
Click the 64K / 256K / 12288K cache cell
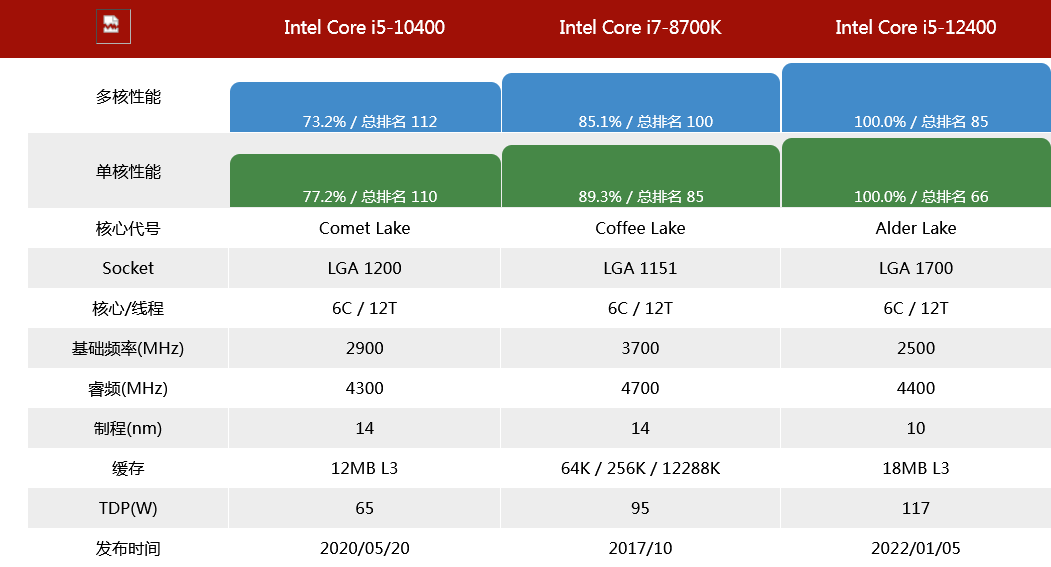coord(640,468)
